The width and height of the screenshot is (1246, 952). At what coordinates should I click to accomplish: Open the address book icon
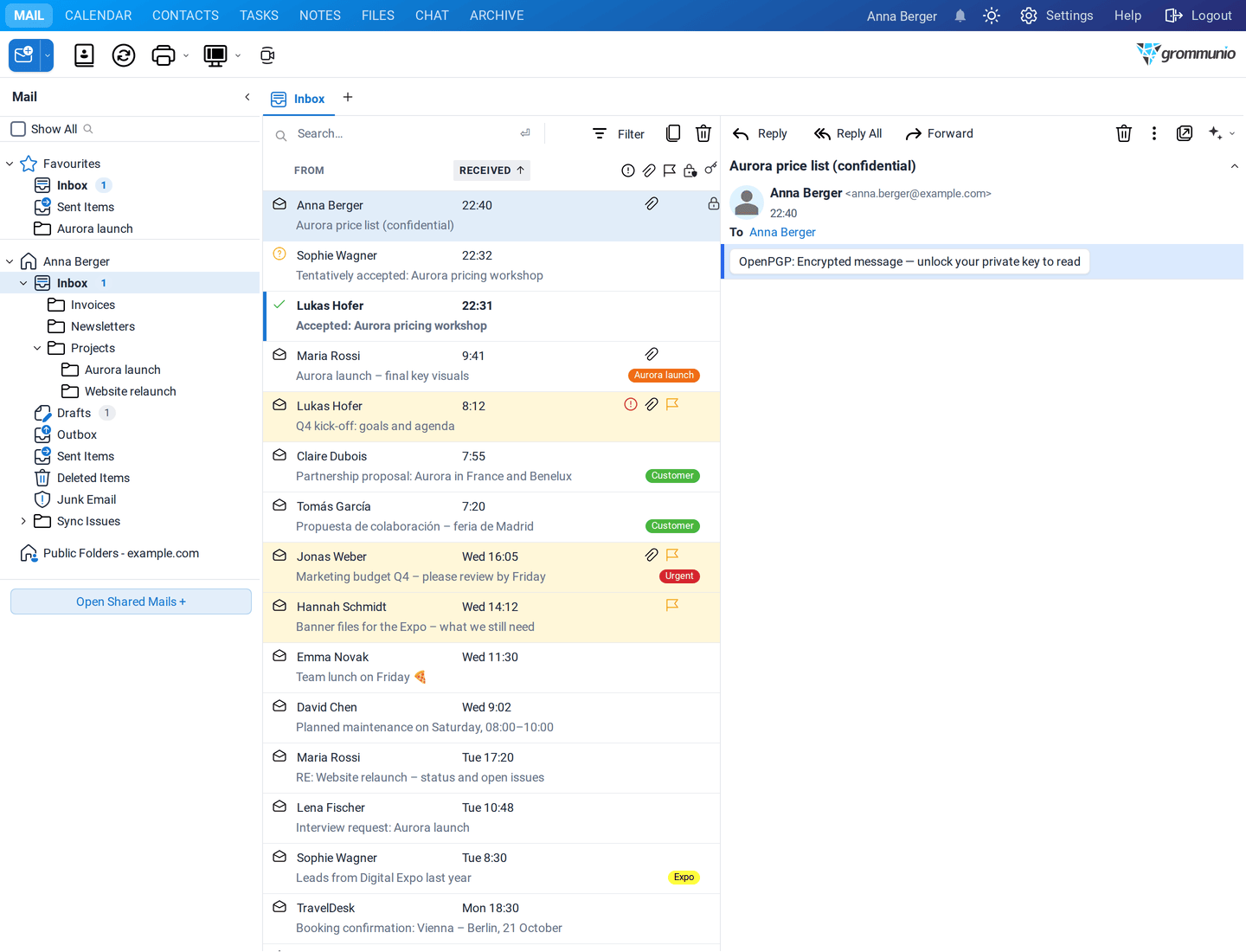click(x=84, y=55)
